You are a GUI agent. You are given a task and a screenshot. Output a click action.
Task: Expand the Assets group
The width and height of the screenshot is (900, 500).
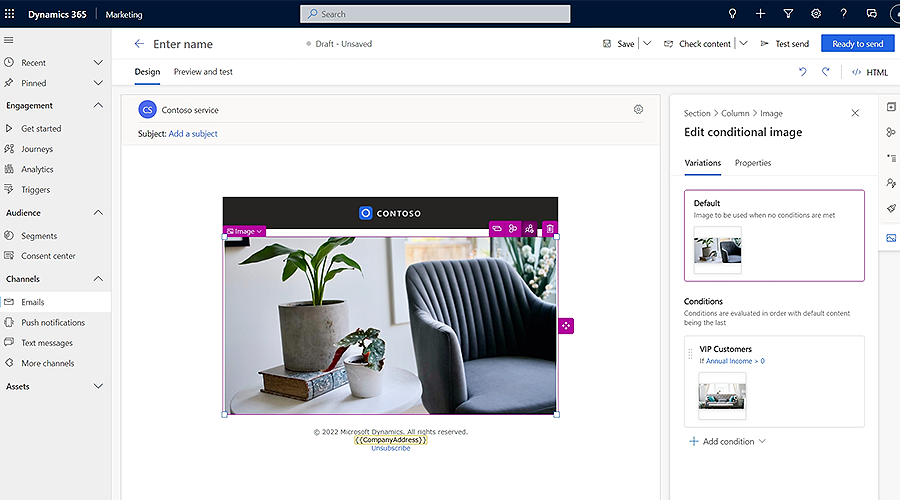point(98,386)
